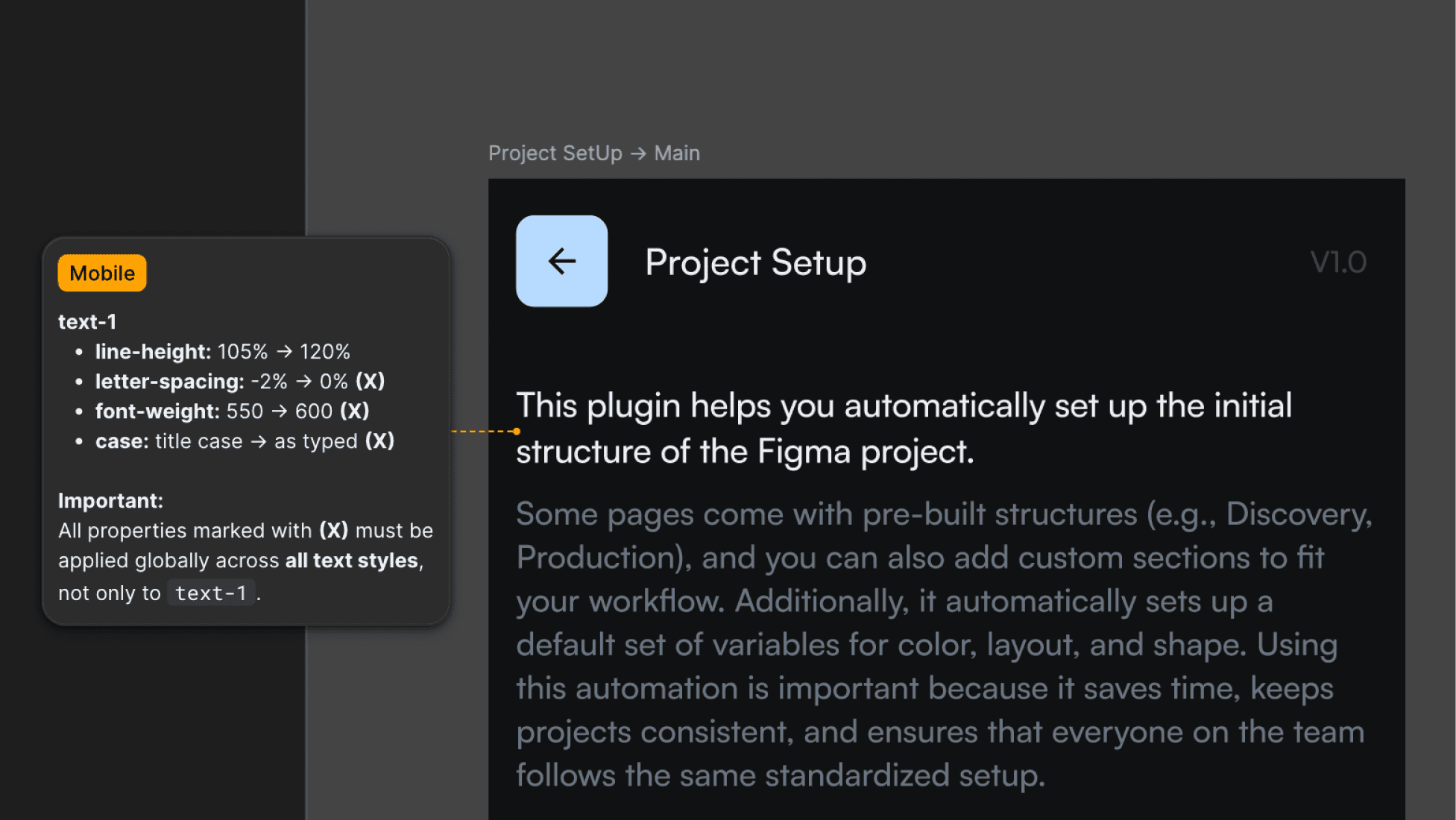Click the arrow in the frame label breadcrumb
Viewport: 1456px width, 820px height.
point(637,153)
